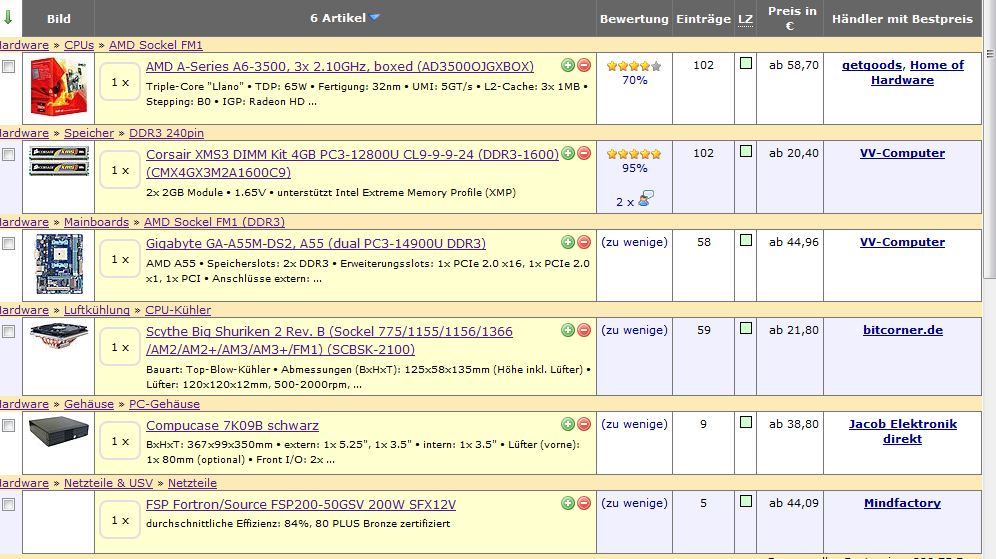
Task: Open the Gigabyte GA-A55M-DS2 product link
Action: tap(316, 243)
